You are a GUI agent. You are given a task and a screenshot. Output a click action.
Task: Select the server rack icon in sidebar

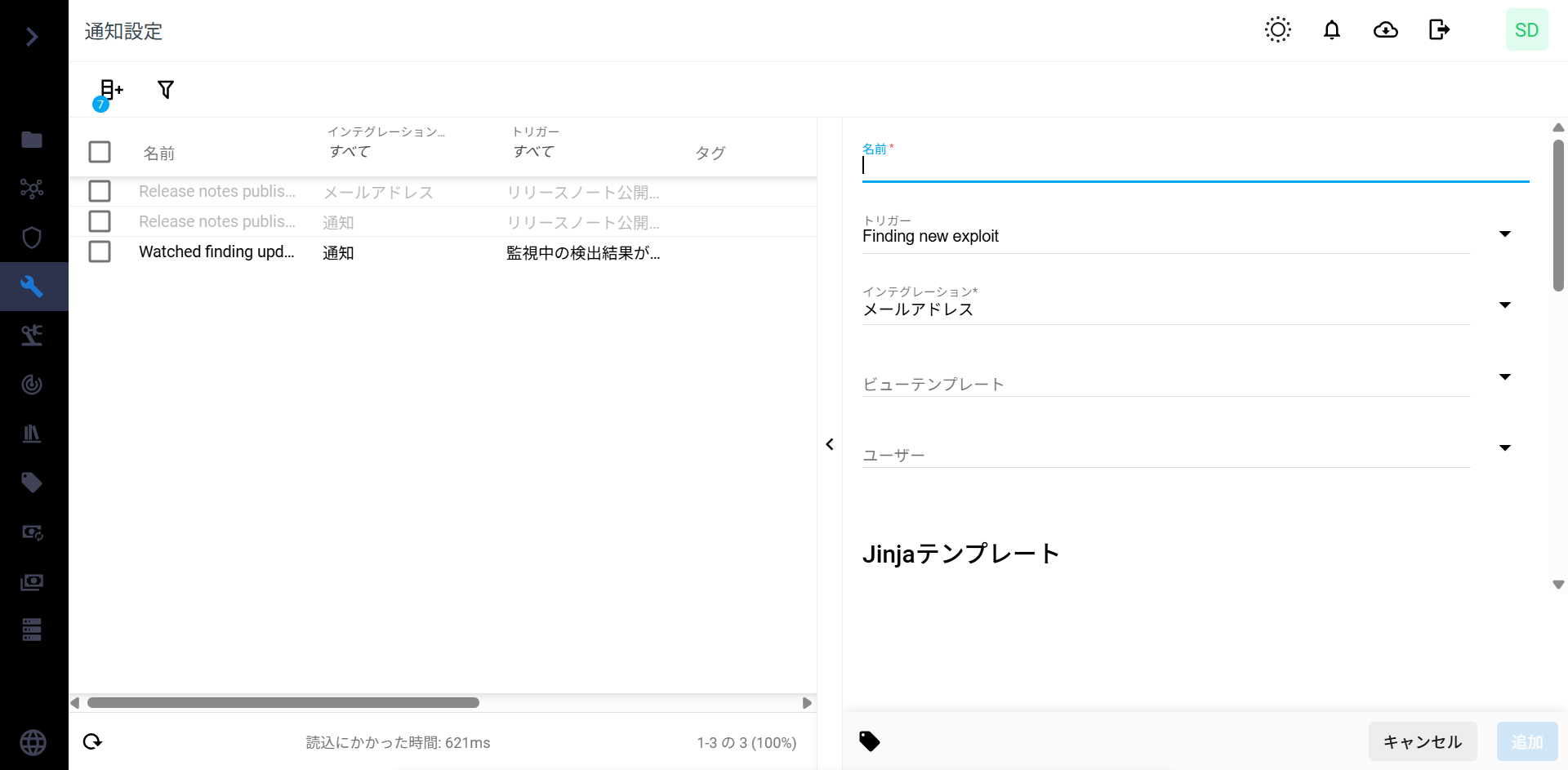tap(32, 629)
